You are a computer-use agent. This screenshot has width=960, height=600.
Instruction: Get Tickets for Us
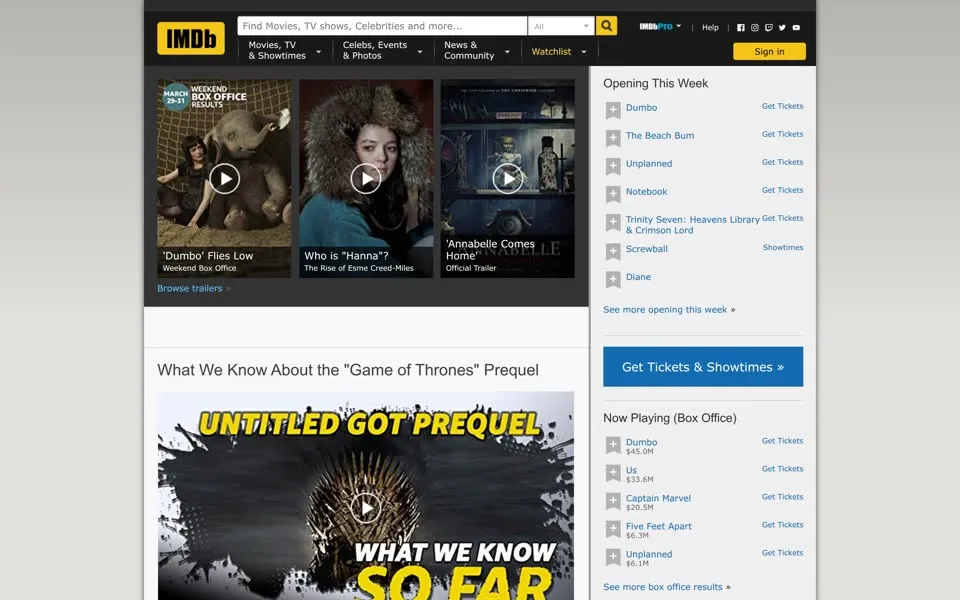click(782, 469)
